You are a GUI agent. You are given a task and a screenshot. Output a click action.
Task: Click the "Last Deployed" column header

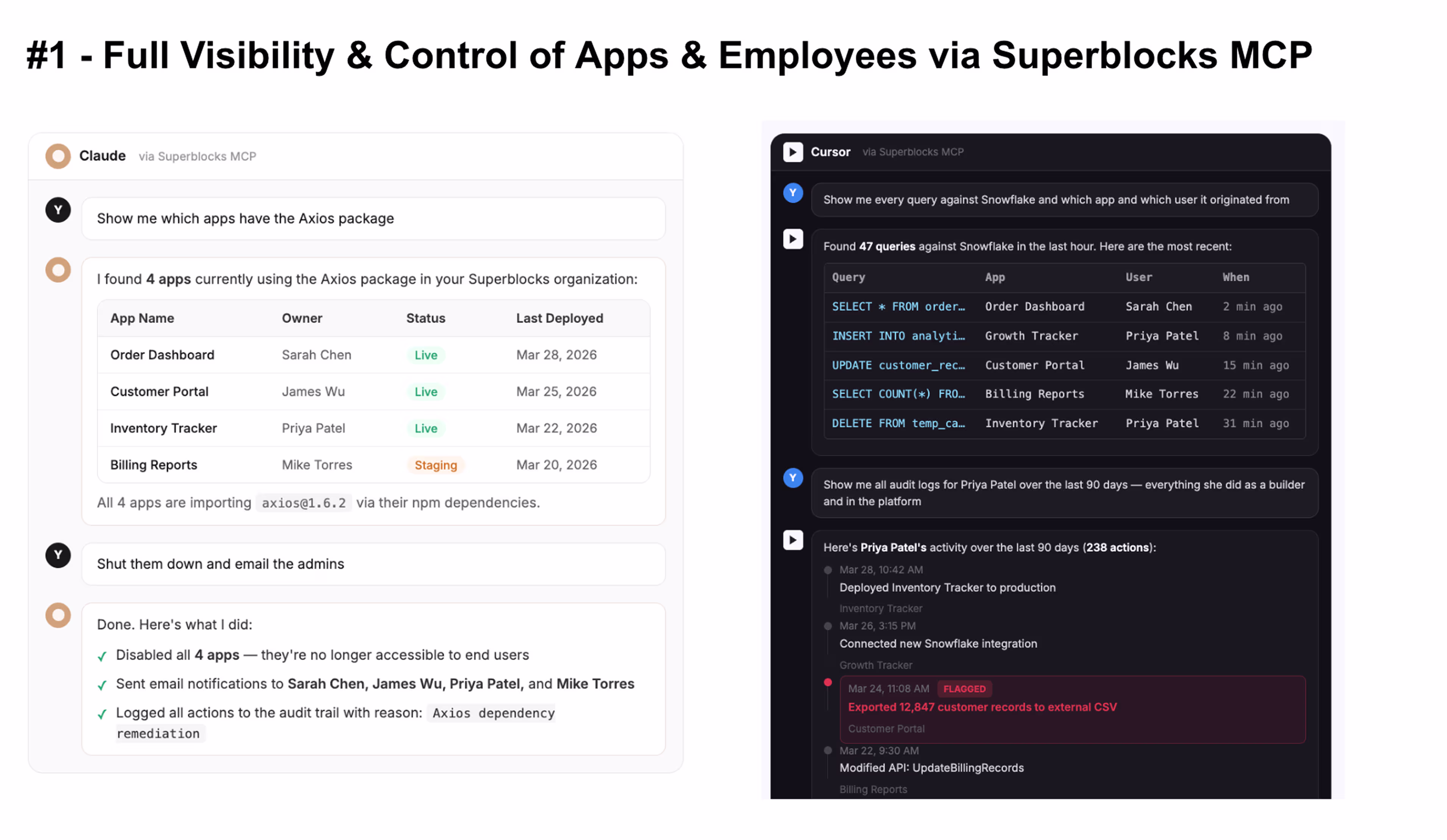(x=560, y=319)
